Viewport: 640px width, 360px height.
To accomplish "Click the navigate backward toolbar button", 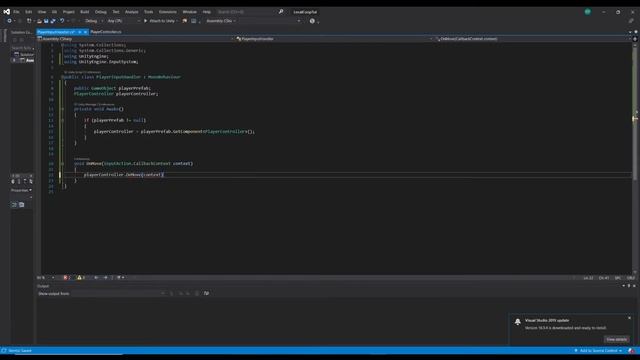I will point(9,21).
